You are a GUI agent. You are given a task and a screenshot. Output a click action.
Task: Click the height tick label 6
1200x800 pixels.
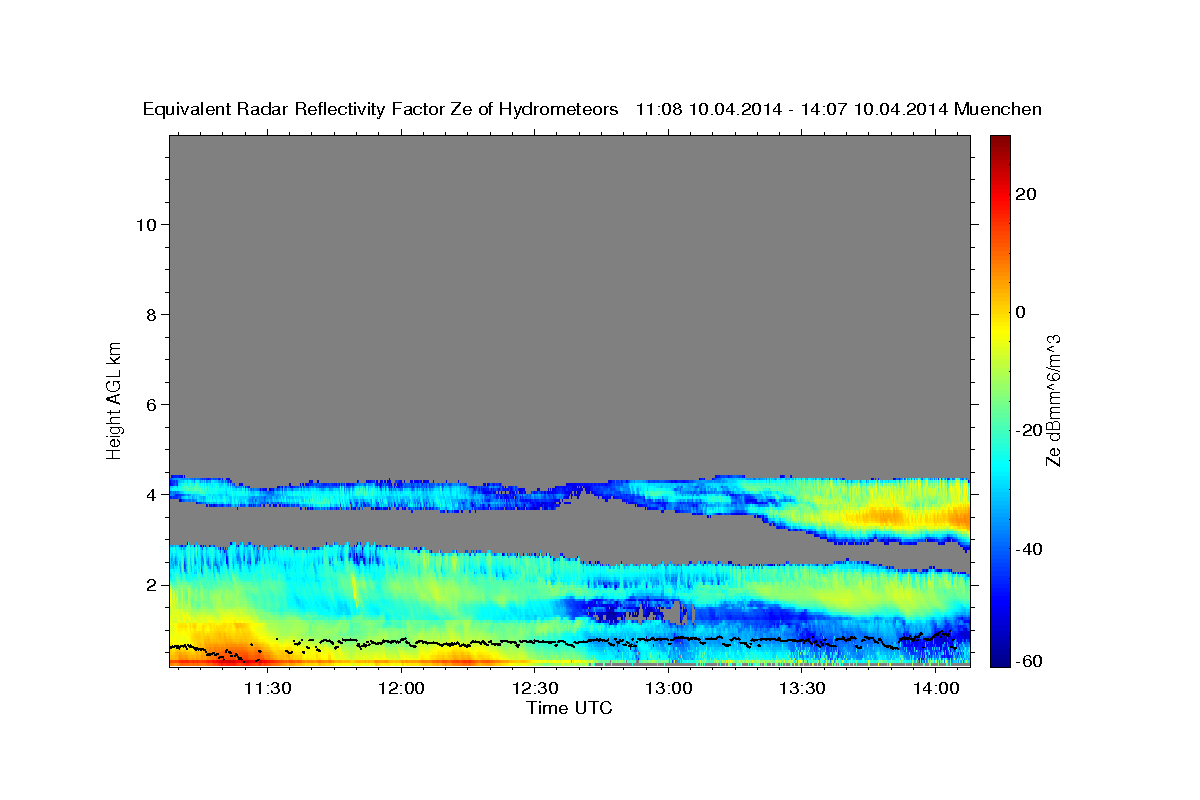click(x=151, y=404)
